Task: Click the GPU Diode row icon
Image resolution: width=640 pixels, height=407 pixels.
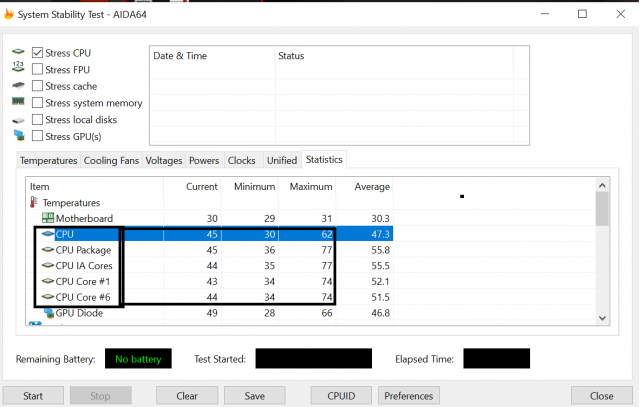Action: [49, 313]
